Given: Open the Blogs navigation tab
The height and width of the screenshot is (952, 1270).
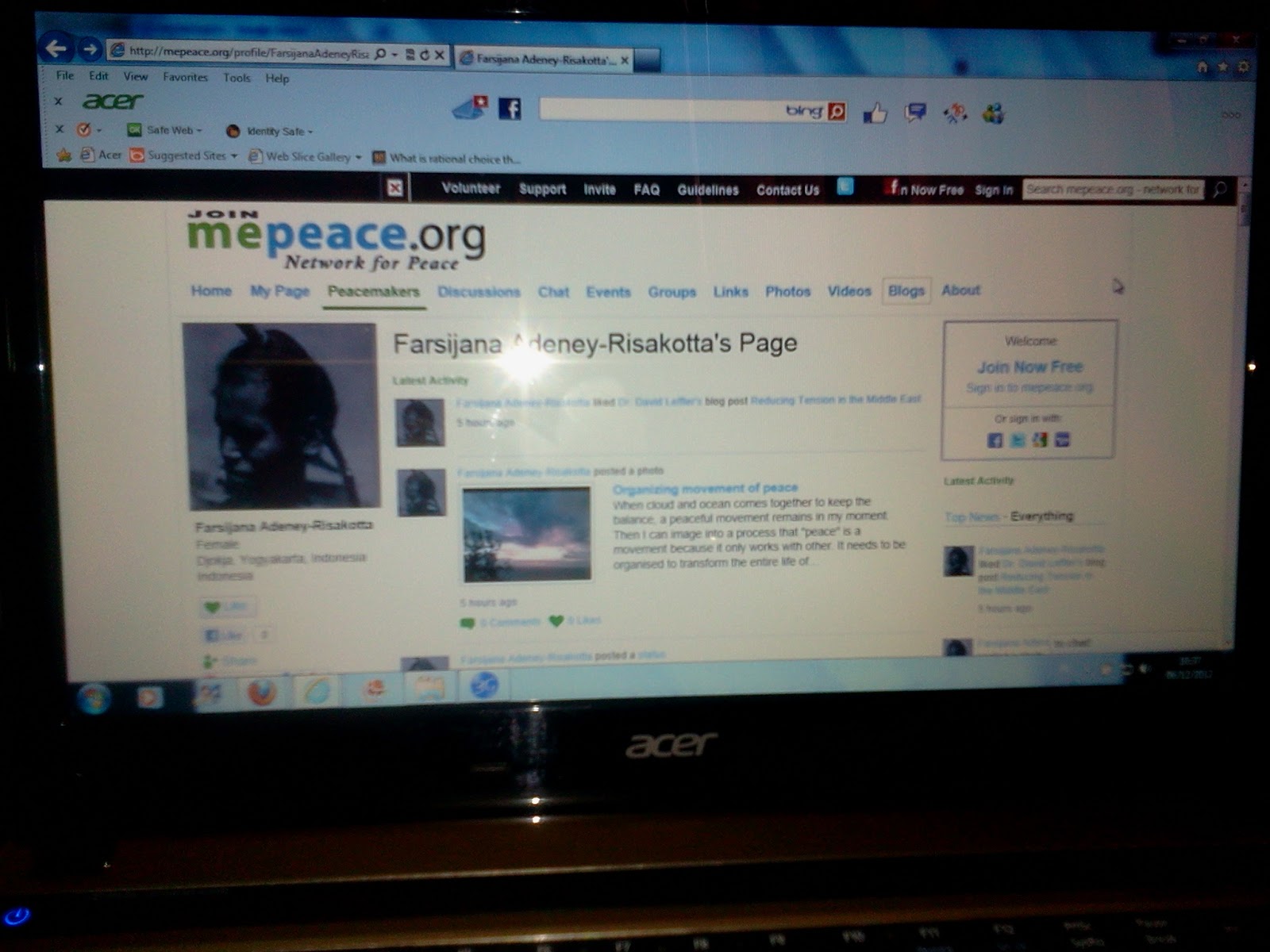Looking at the screenshot, I should coord(906,291).
